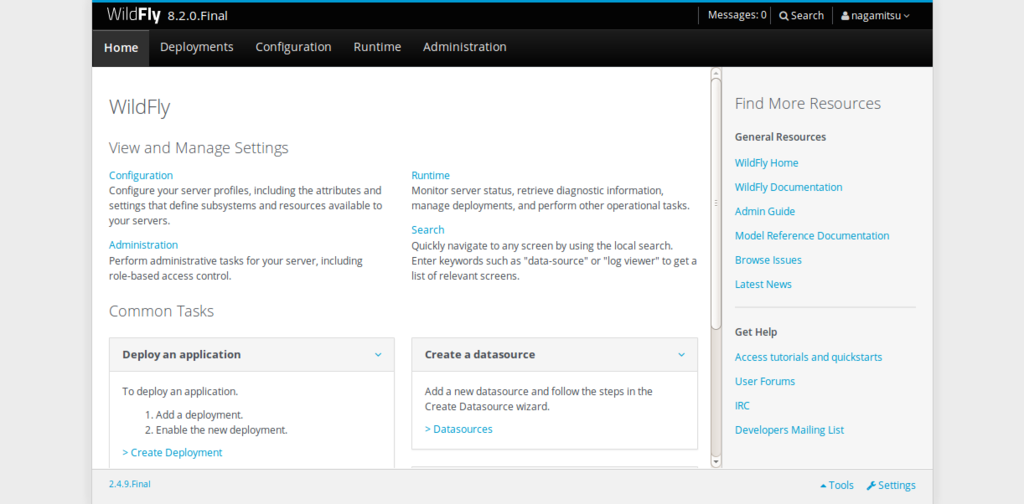Click the WildFly logo in the header
This screenshot has width=1024, height=504.
[x=133, y=15]
